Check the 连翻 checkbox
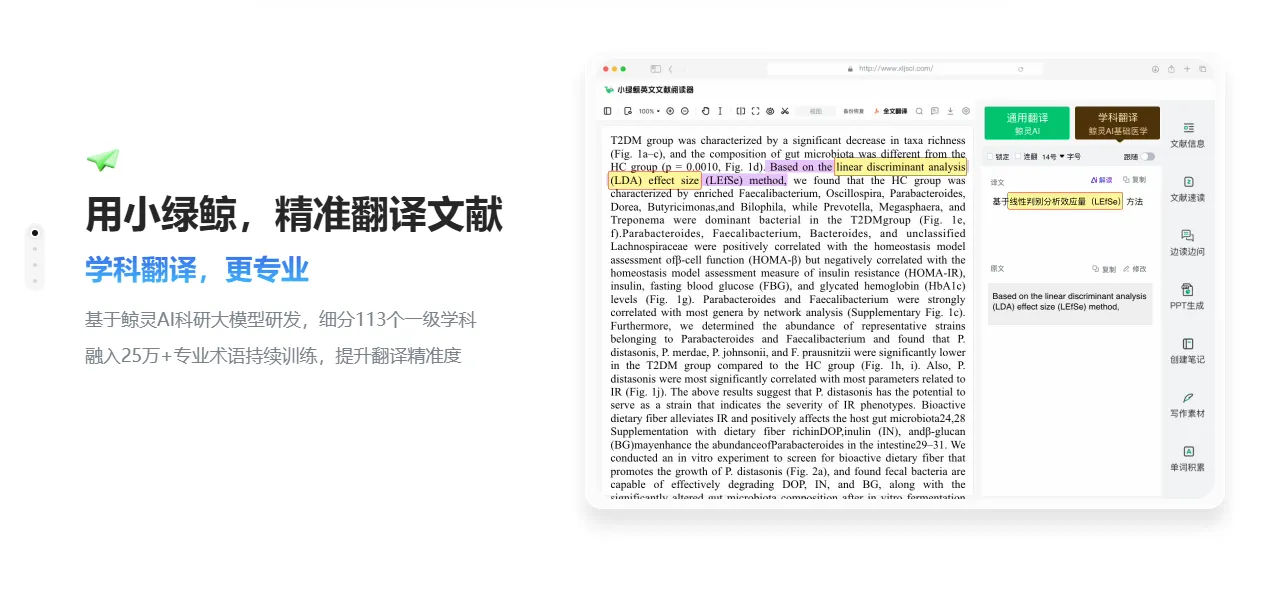The image size is (1276, 595). [1017, 157]
